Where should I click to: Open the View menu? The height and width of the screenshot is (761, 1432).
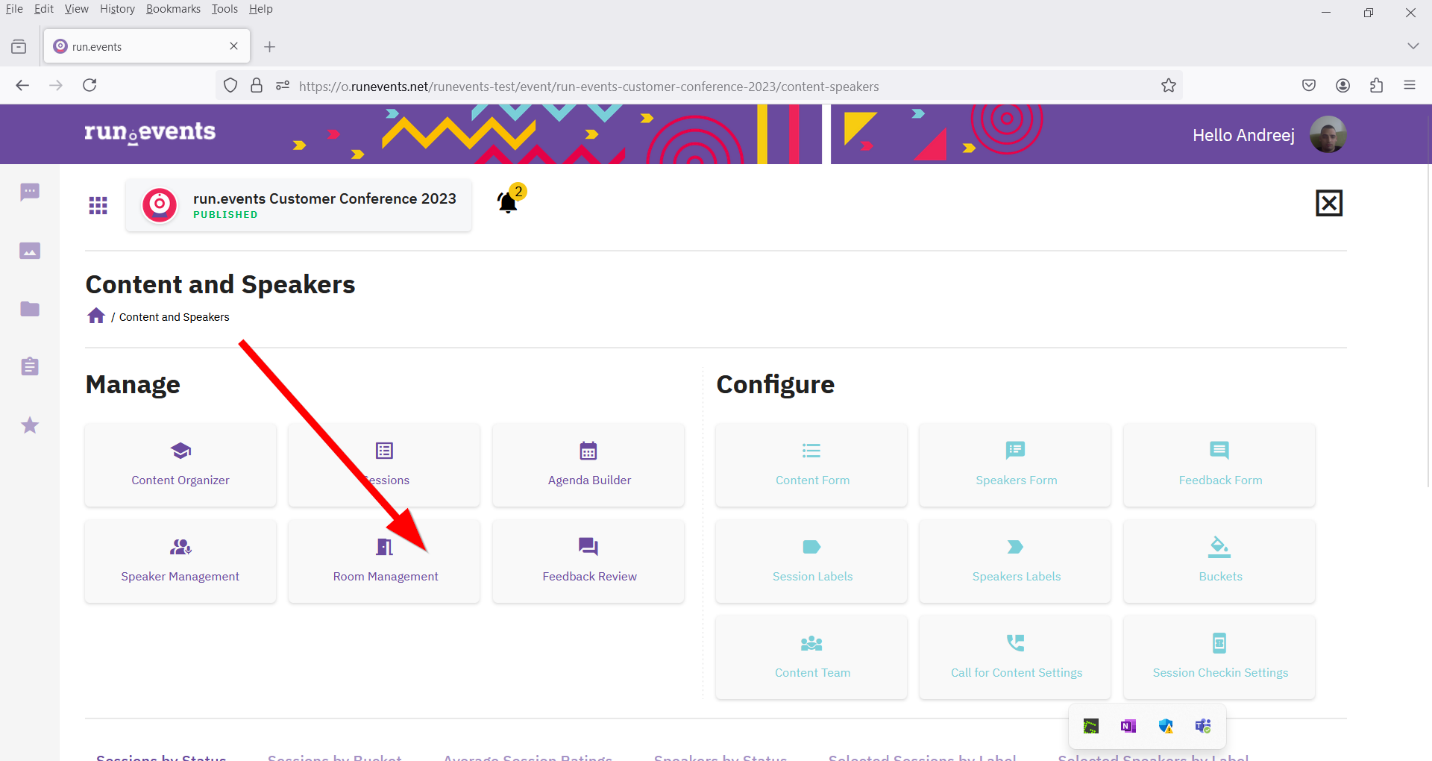tap(77, 9)
